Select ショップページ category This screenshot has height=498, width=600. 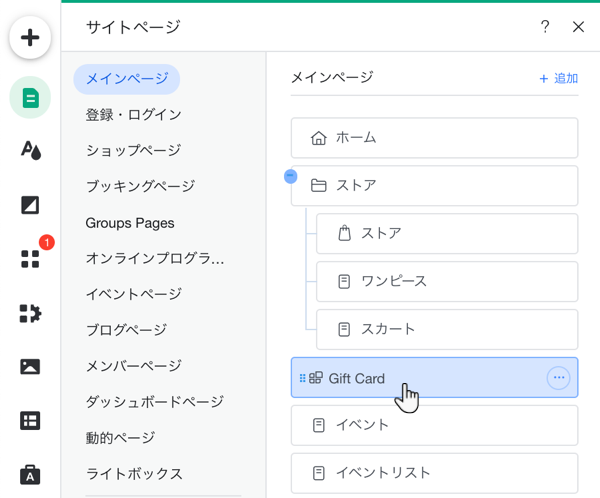click(x=133, y=151)
